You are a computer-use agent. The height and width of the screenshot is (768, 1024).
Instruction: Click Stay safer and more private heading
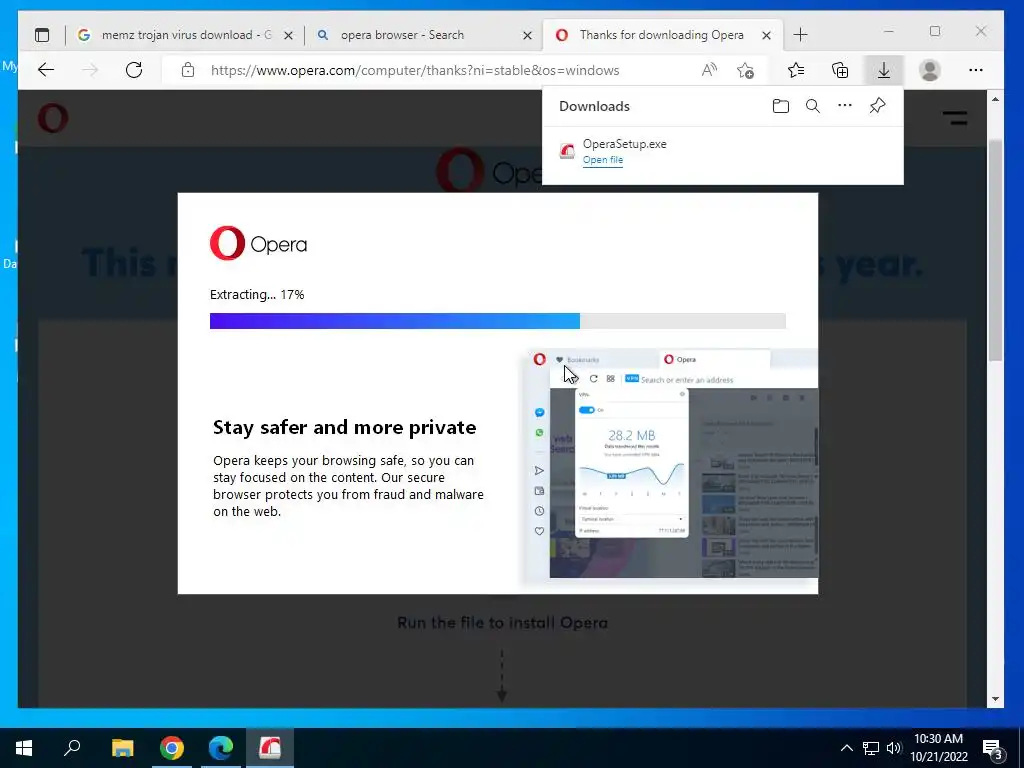coord(344,427)
